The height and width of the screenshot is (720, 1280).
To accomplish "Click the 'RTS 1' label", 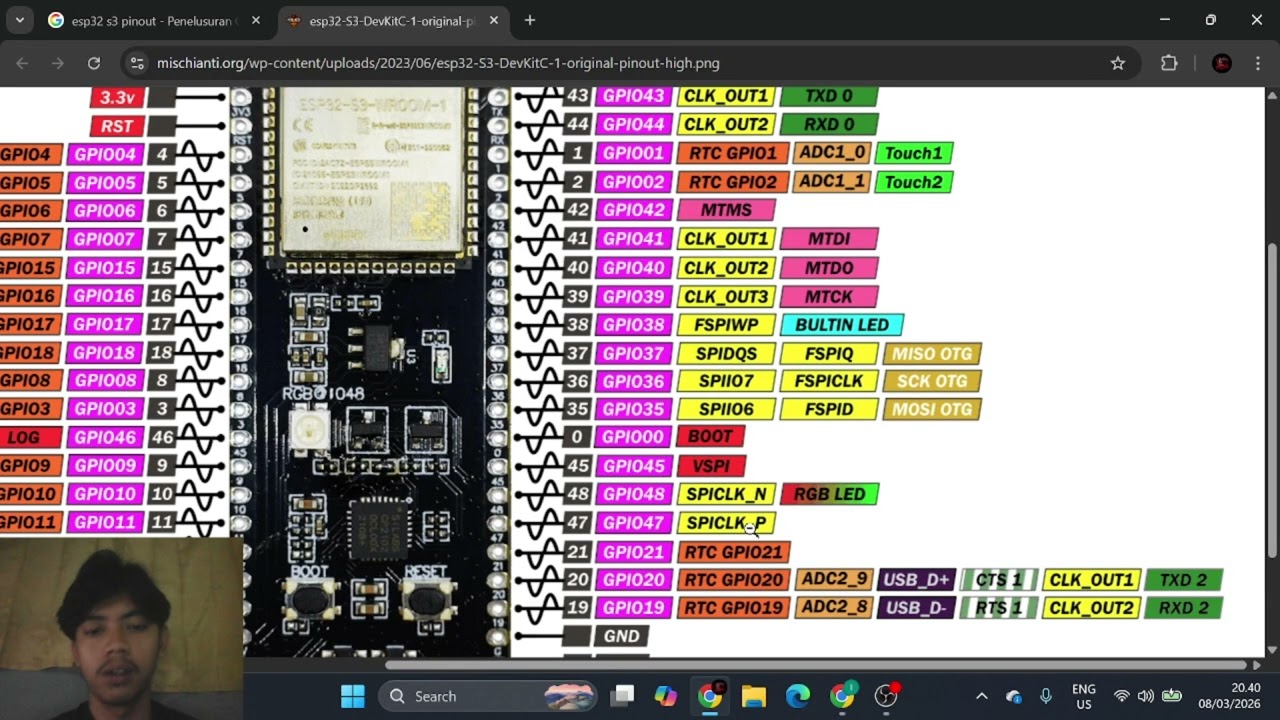I will point(998,608).
